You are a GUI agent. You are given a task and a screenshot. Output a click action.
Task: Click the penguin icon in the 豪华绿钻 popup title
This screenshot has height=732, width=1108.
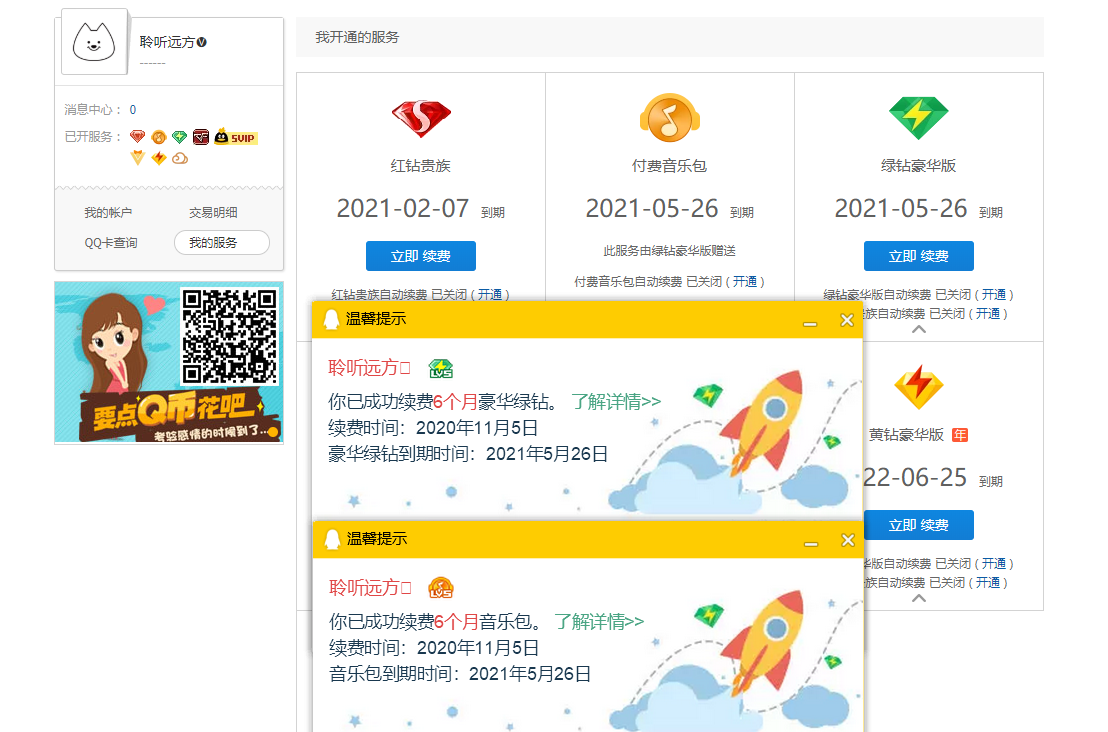pos(331,319)
